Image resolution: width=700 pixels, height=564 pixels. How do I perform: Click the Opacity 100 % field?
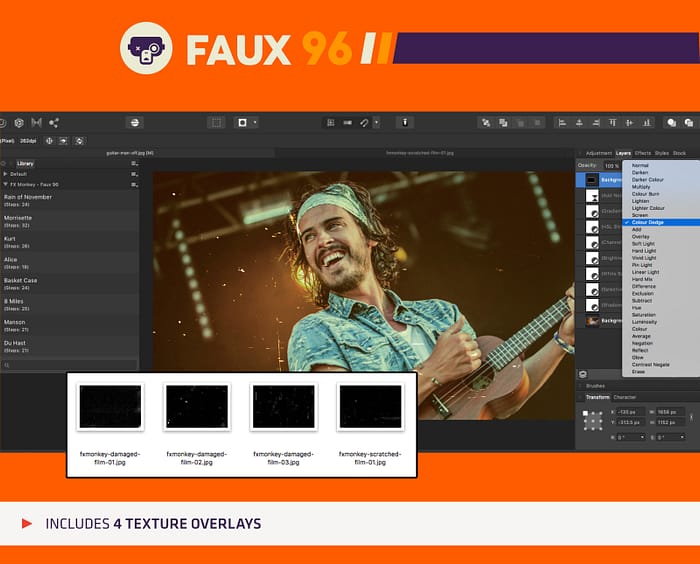pos(612,166)
